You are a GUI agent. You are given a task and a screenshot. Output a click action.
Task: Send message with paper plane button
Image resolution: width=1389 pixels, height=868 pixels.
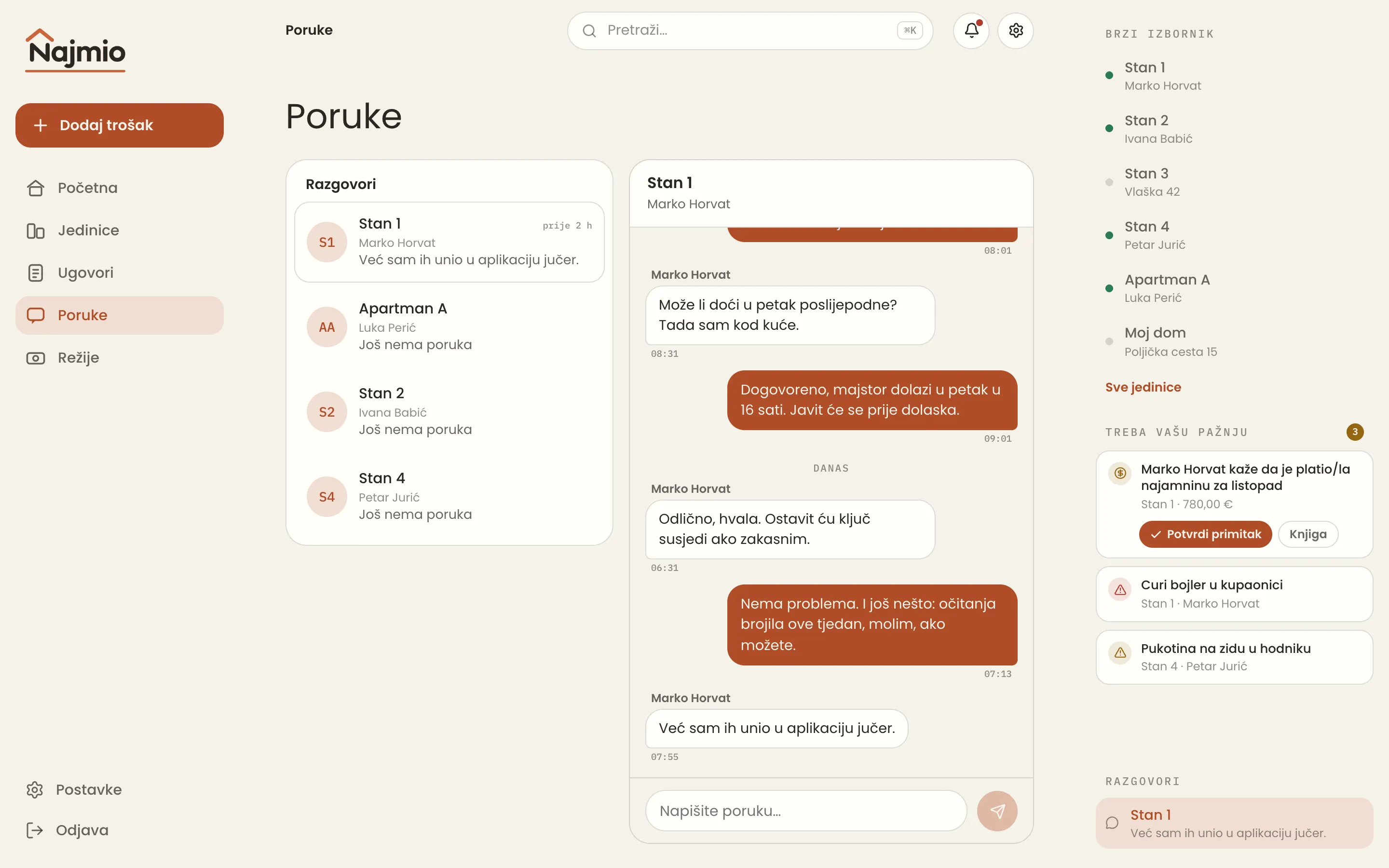point(997,811)
